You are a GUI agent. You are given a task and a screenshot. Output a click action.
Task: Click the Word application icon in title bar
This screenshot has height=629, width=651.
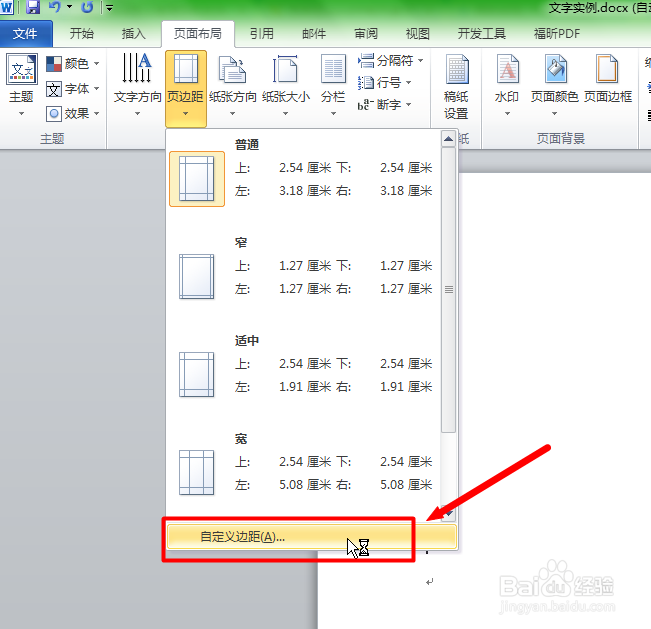(x=6, y=7)
